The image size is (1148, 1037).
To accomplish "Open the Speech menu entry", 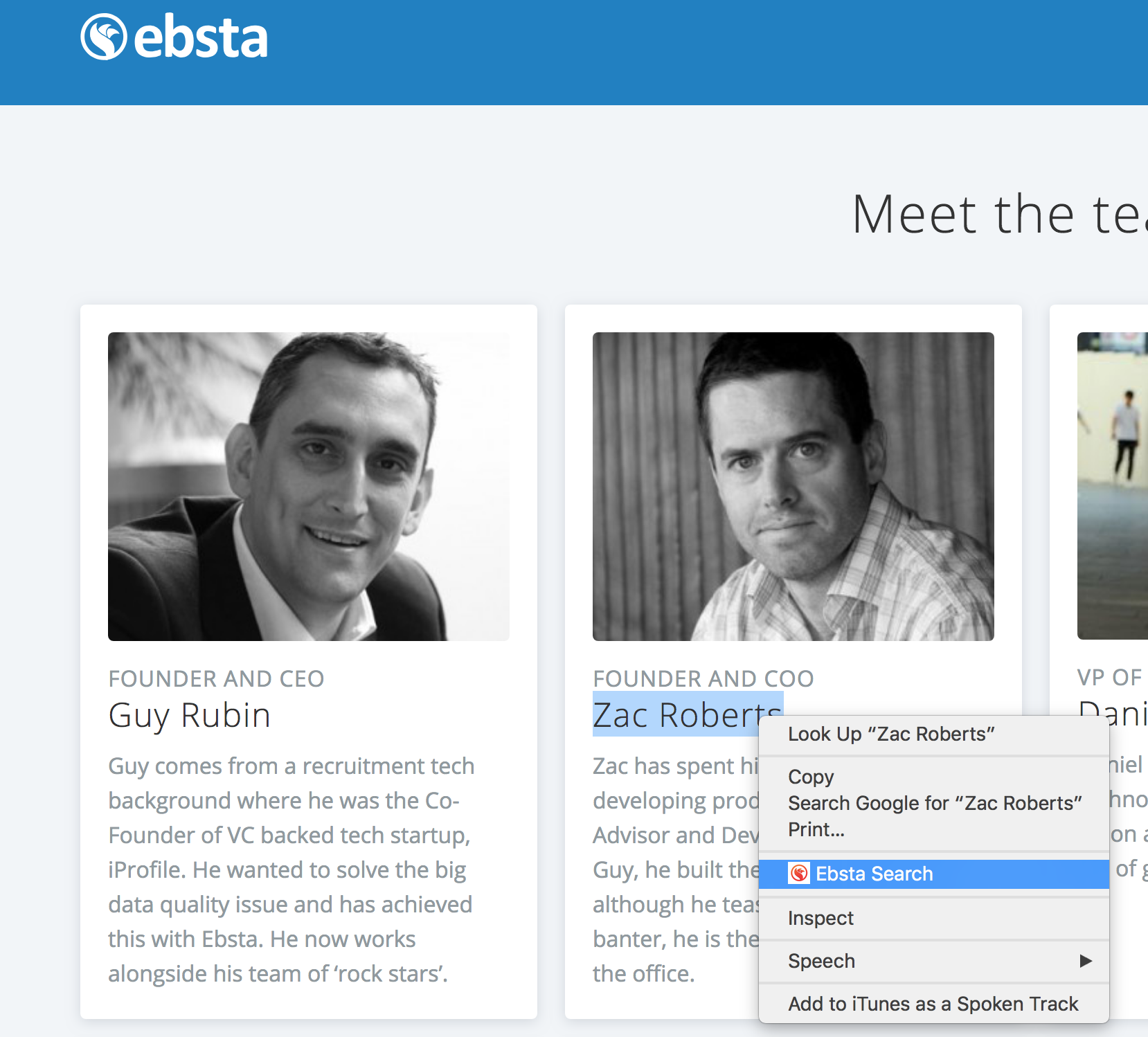I will click(x=821, y=961).
